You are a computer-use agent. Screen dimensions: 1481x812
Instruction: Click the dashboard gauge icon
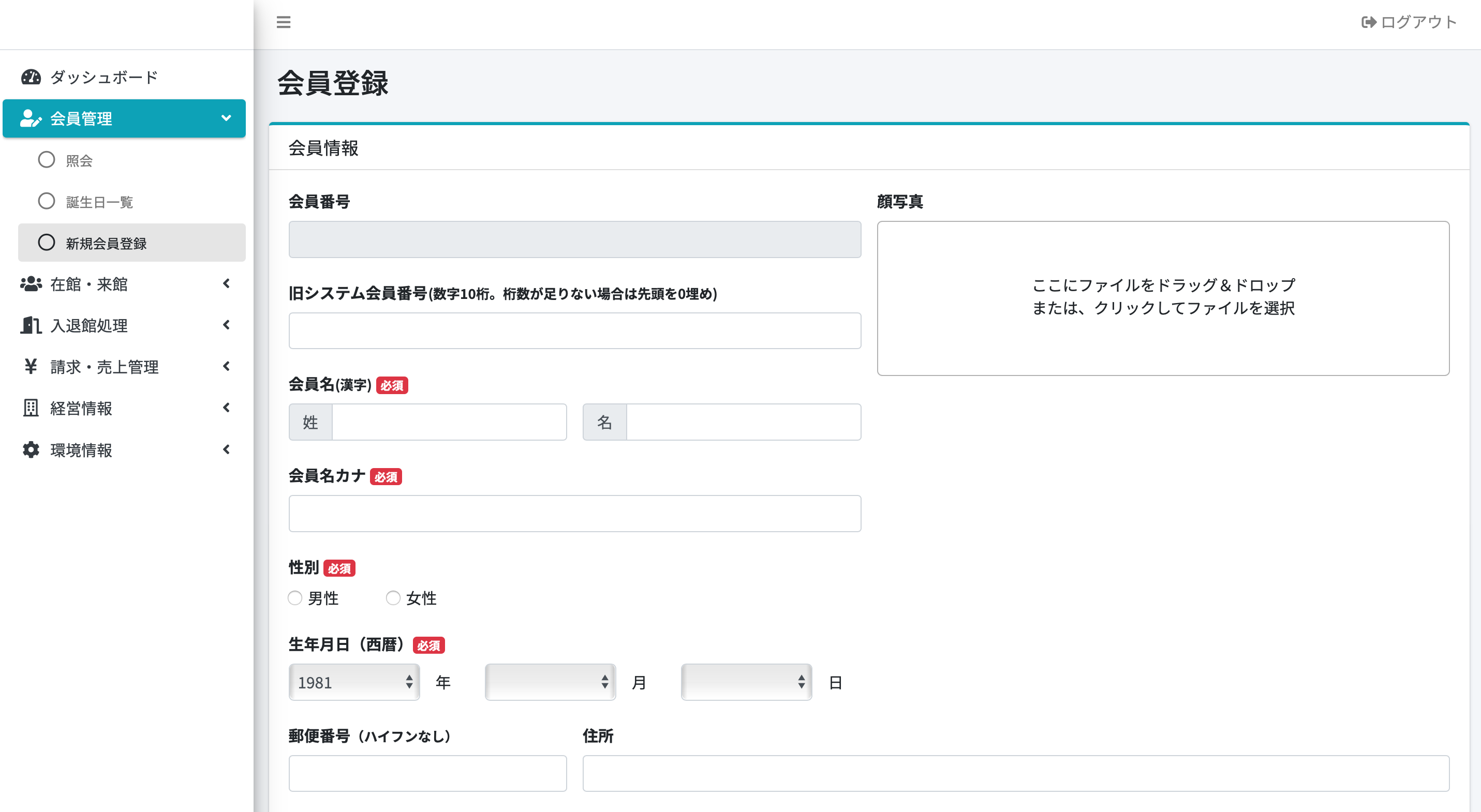coord(31,77)
